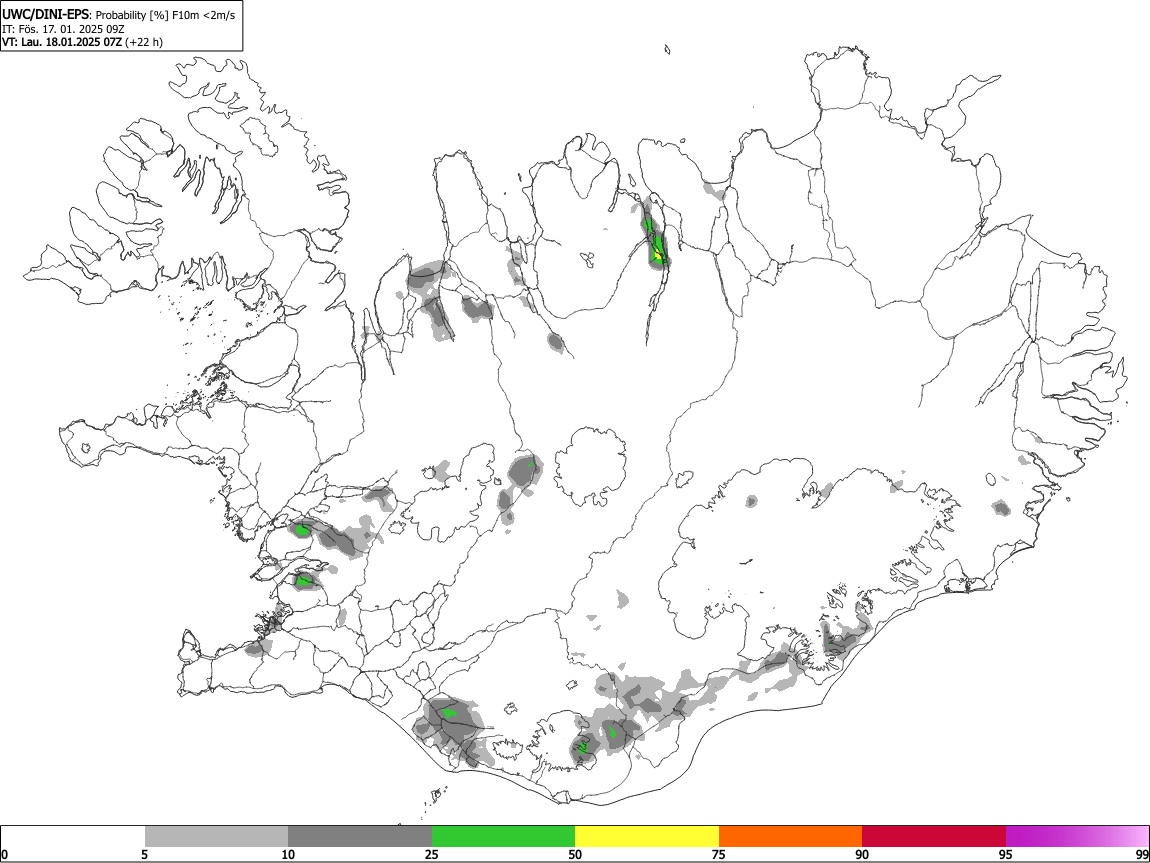Click legend tick label 25
The image size is (1150, 863).
click(432, 854)
